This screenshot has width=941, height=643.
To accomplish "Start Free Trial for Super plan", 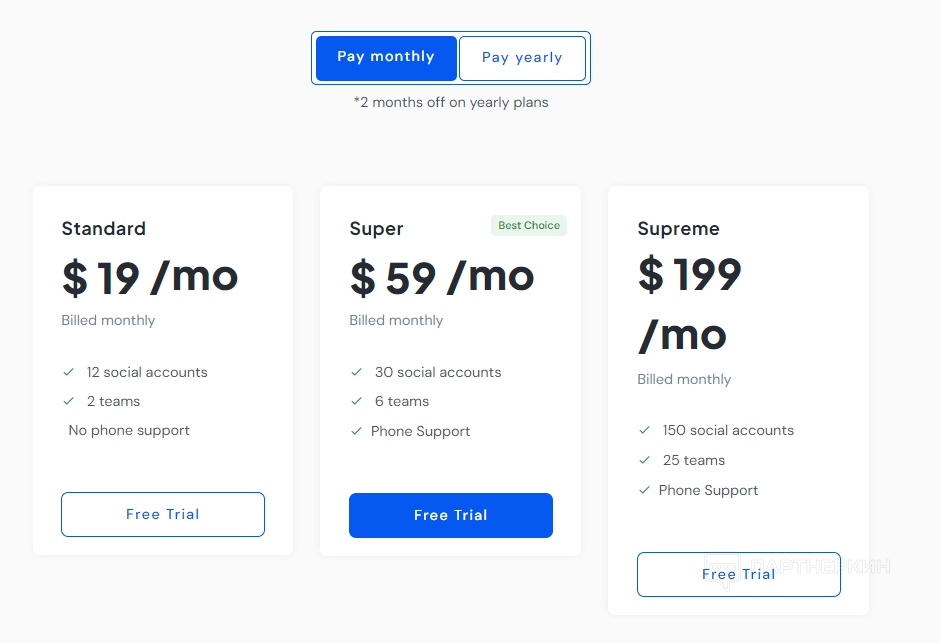I will click(451, 515).
